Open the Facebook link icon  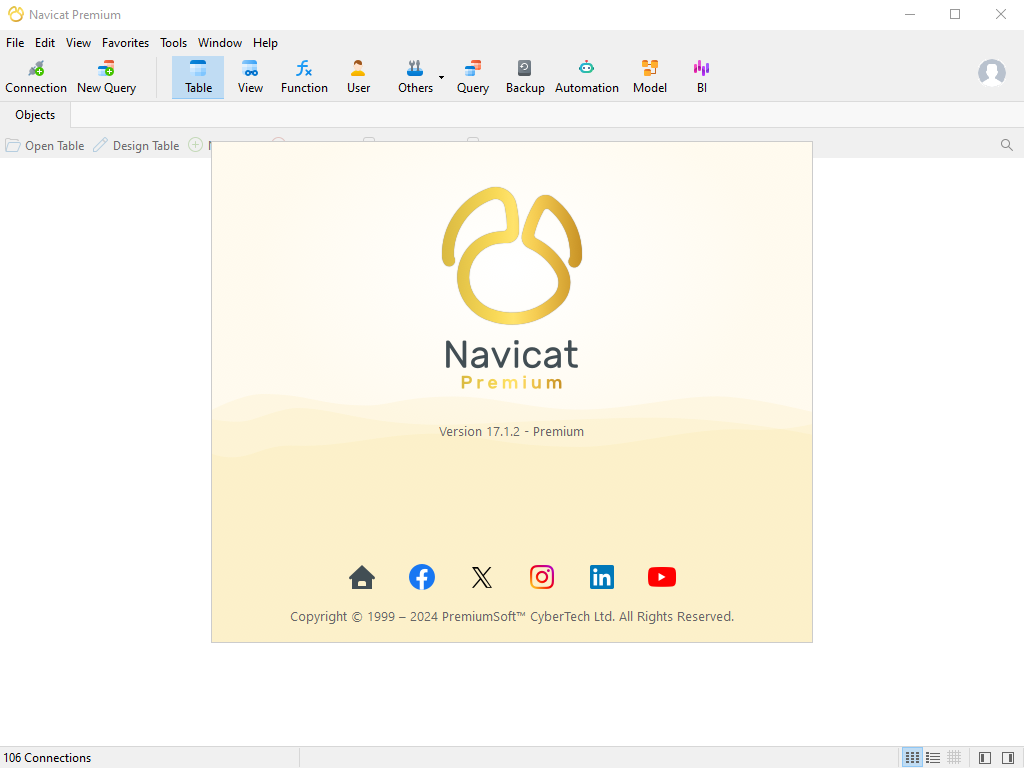pyautogui.click(x=422, y=577)
